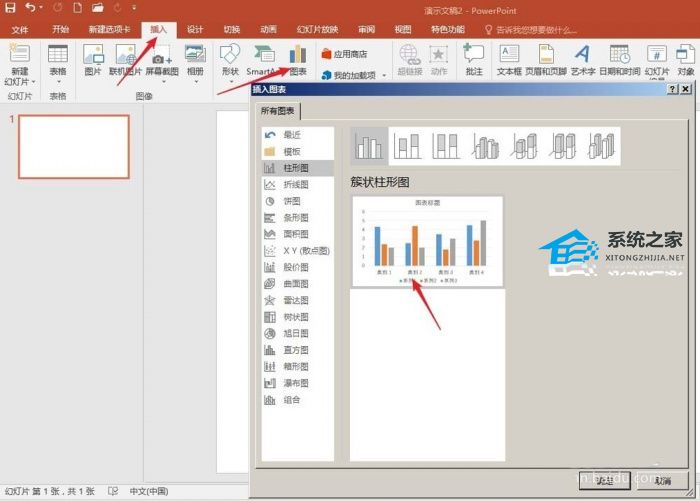The image size is (700, 502).
Task: Choose Treemap (树状图) chart category
Action: point(297,317)
